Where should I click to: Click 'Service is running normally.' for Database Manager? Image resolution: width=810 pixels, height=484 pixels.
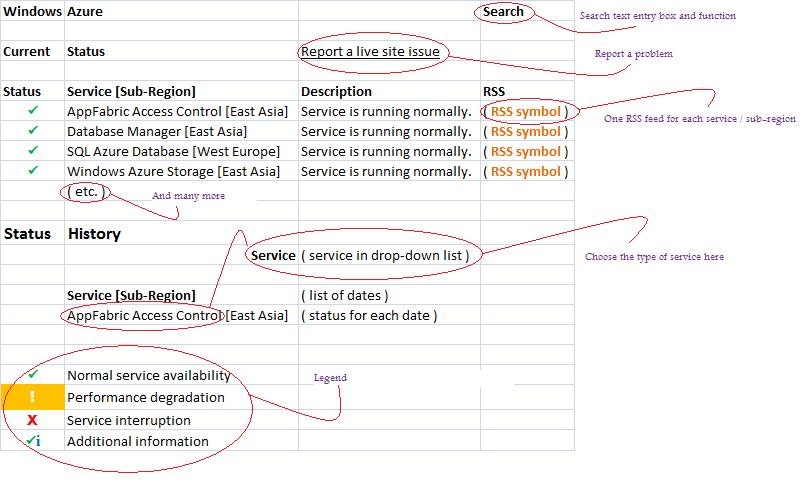pyautogui.click(x=386, y=132)
